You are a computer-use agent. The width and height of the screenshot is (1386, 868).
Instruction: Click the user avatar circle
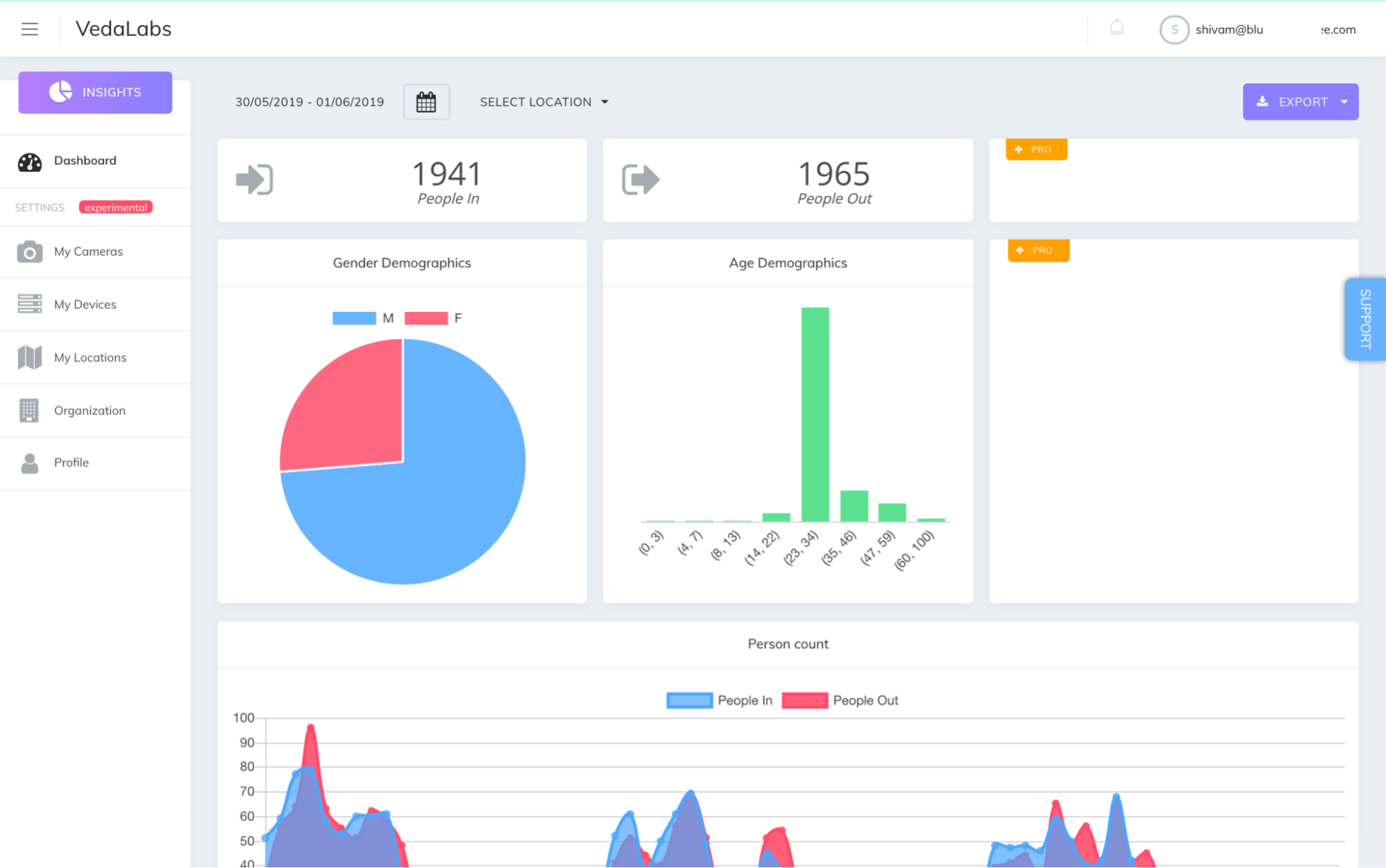click(1174, 30)
